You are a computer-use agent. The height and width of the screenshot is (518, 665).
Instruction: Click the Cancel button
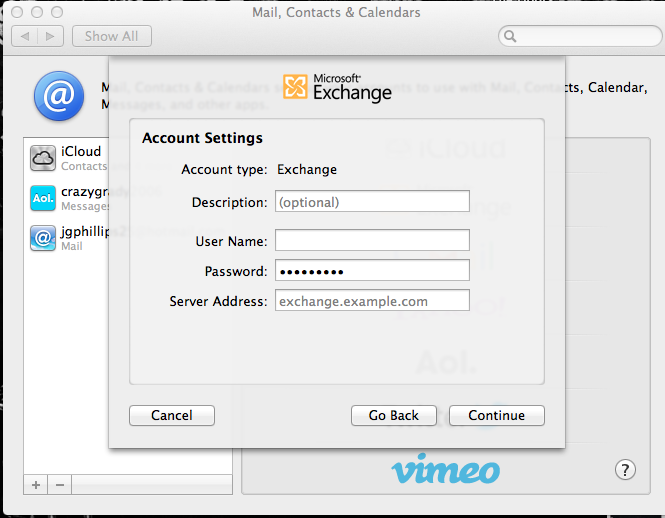tap(172, 415)
